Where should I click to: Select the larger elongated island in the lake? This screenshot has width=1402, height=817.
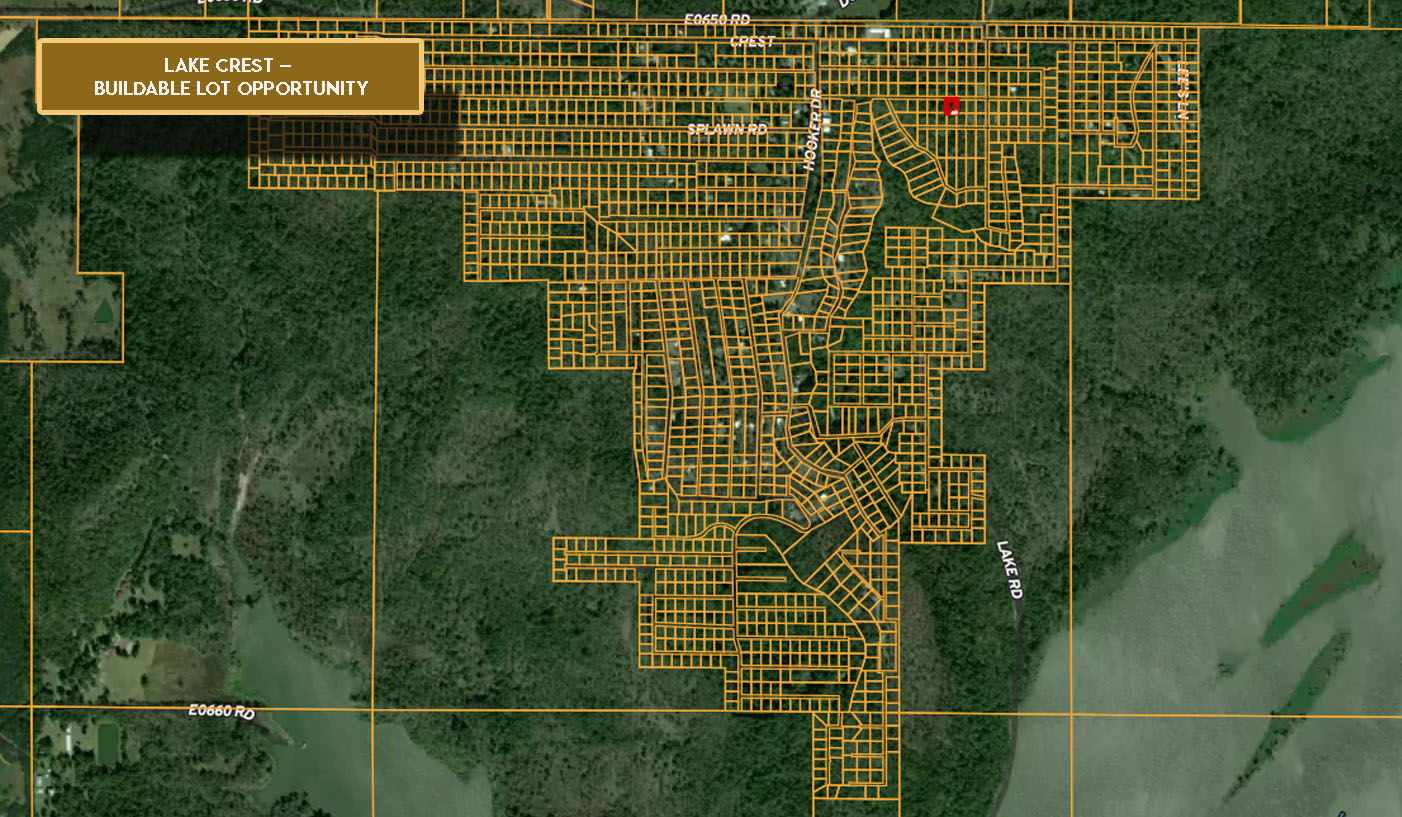point(1322,586)
